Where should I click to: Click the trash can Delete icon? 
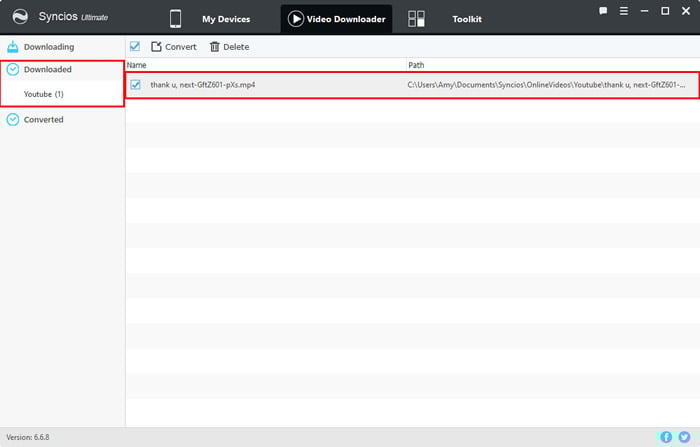215,46
